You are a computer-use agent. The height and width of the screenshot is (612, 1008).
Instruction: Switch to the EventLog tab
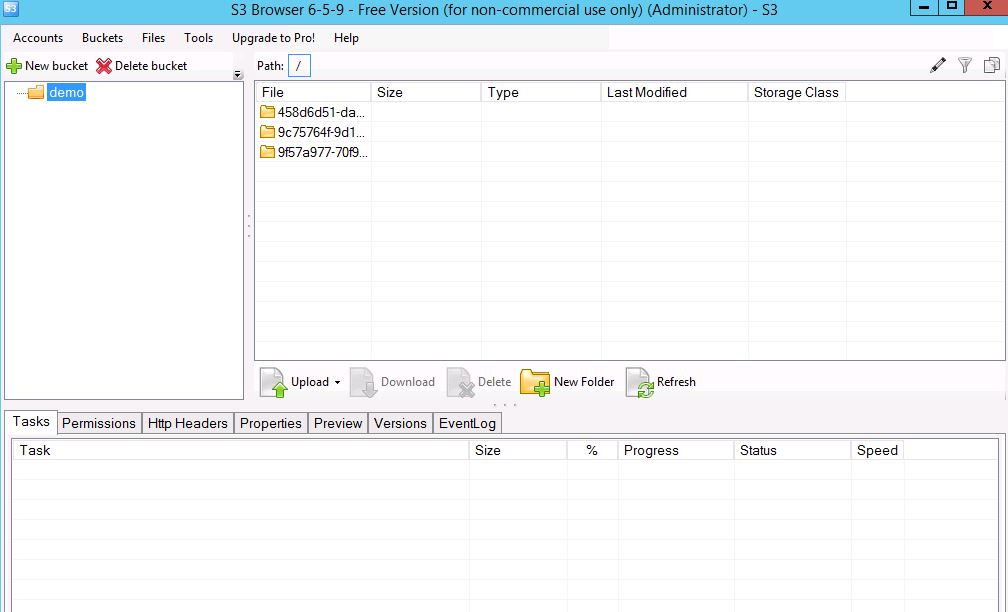pyautogui.click(x=467, y=423)
